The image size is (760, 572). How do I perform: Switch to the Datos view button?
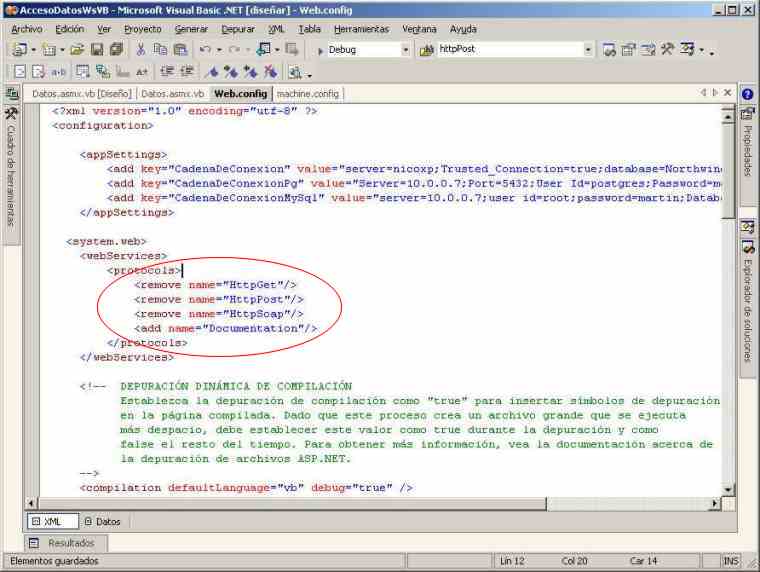click(x=102, y=522)
